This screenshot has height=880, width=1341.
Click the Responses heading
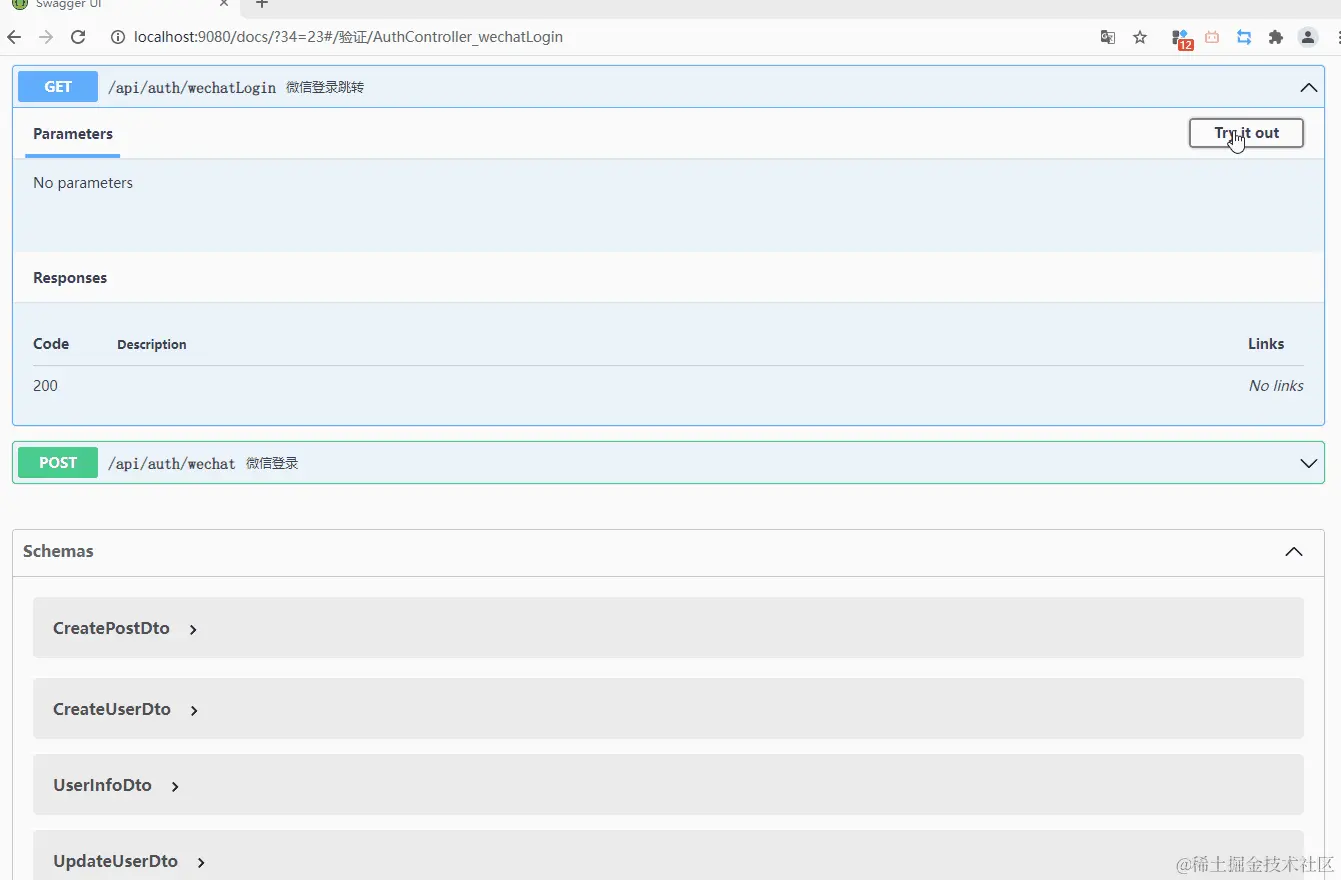coord(70,278)
